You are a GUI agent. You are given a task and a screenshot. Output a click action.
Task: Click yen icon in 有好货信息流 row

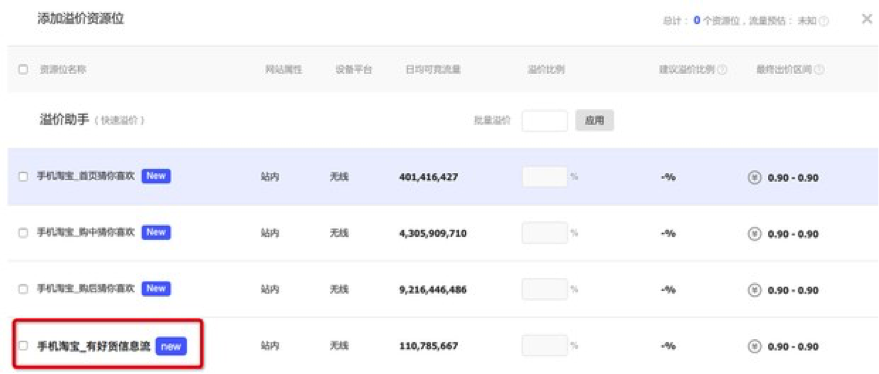pyautogui.click(x=755, y=346)
